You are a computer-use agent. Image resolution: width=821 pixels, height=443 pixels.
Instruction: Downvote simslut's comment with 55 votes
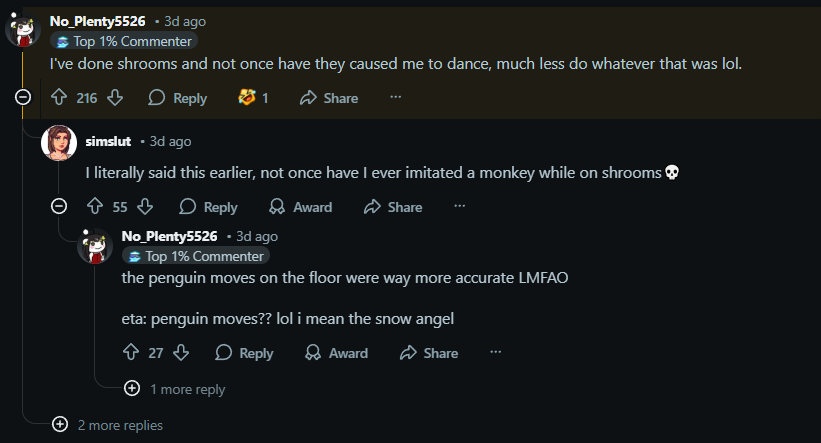145,207
